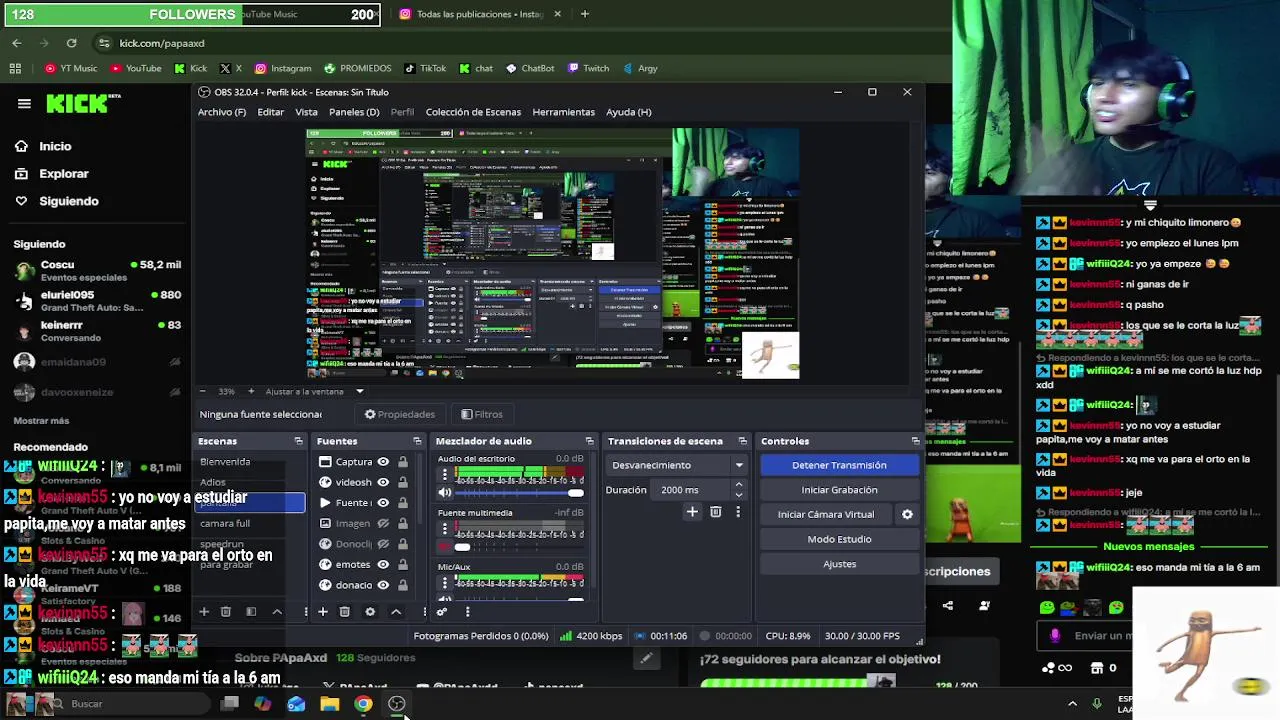1280x720 pixels.
Task: Delete the selected source with the trash icon
Action: pyautogui.click(x=345, y=612)
